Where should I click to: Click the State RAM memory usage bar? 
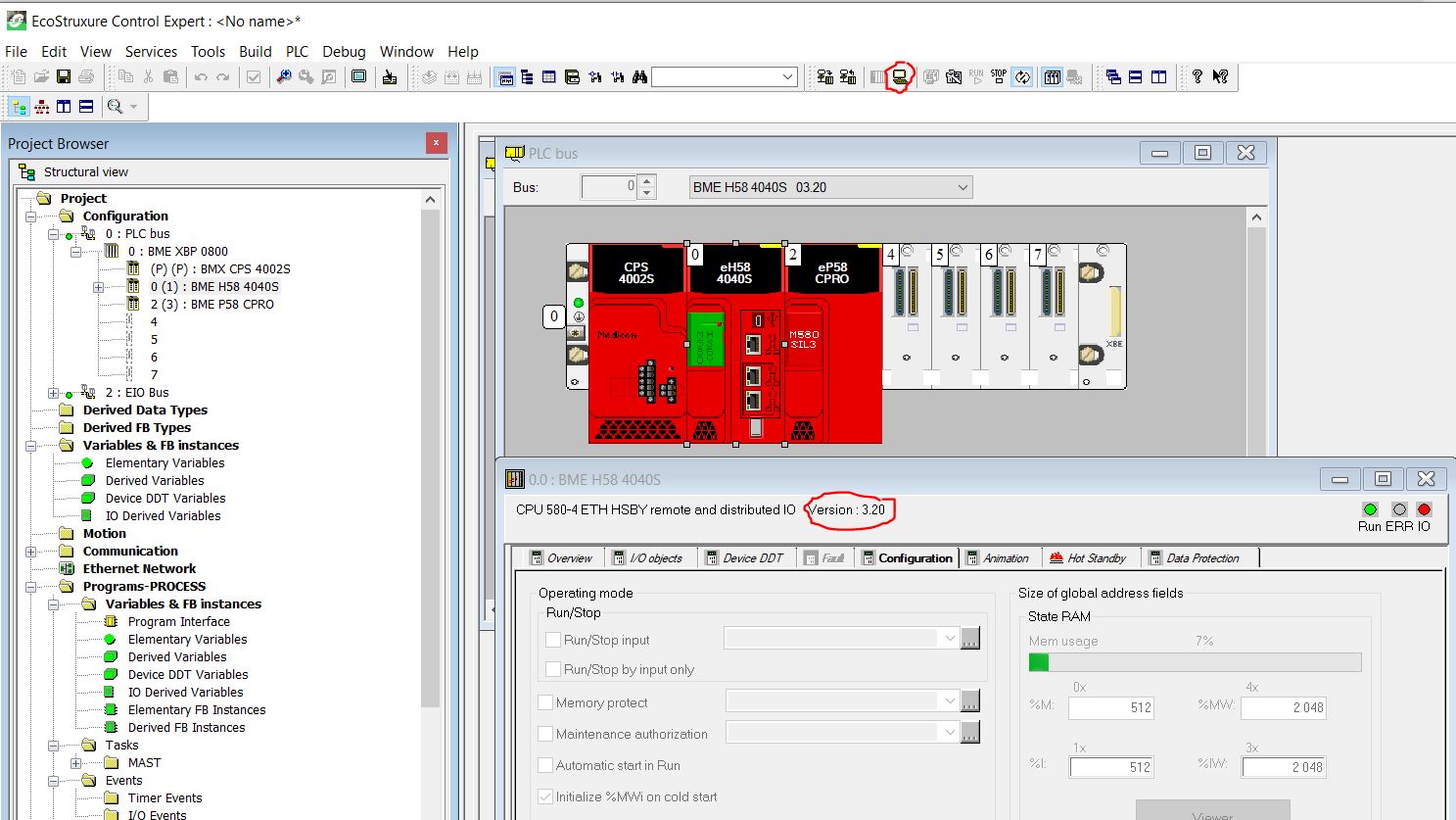click(x=1195, y=662)
